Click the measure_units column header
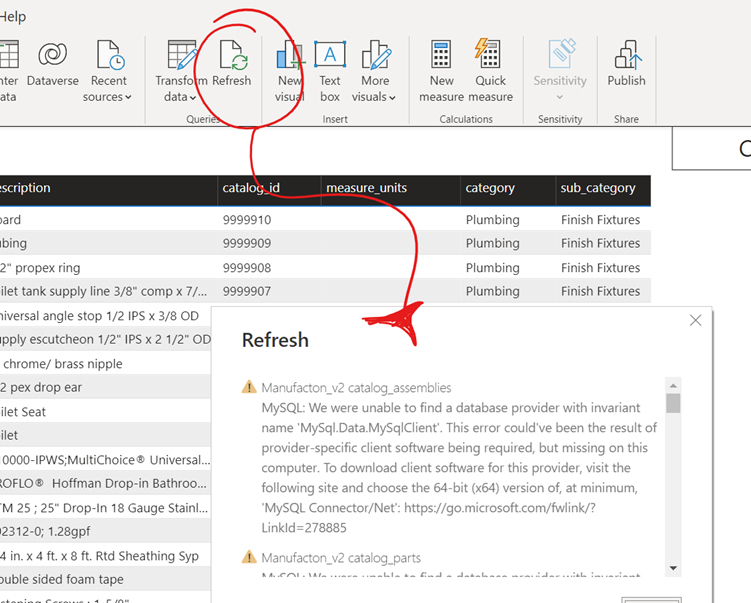Screen dimensions: 751x603 pos(366,188)
